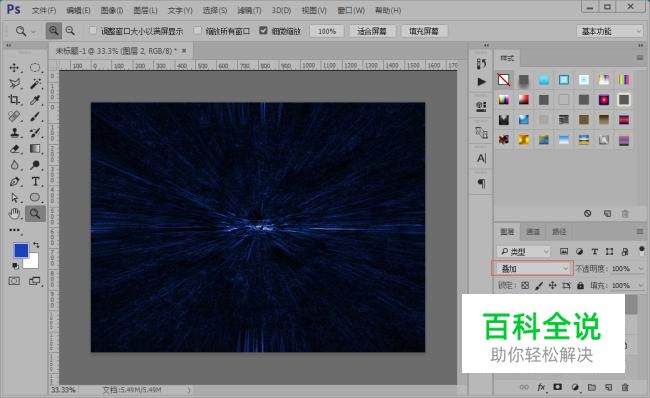Screen dimensions: 650x398
Task: Select the Eraser tool
Action: click(x=15, y=148)
